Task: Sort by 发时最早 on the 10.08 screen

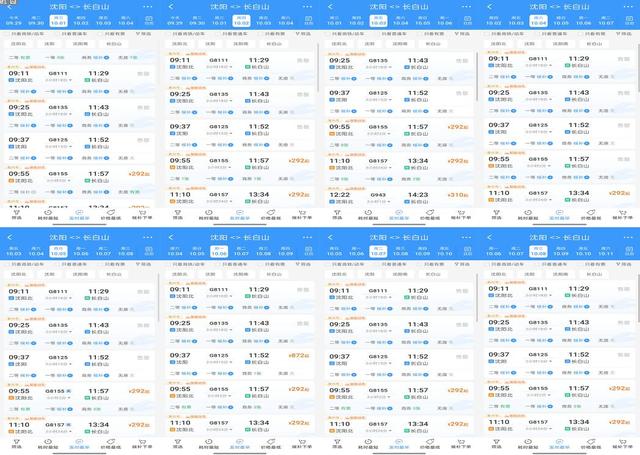Action: pos(559,444)
